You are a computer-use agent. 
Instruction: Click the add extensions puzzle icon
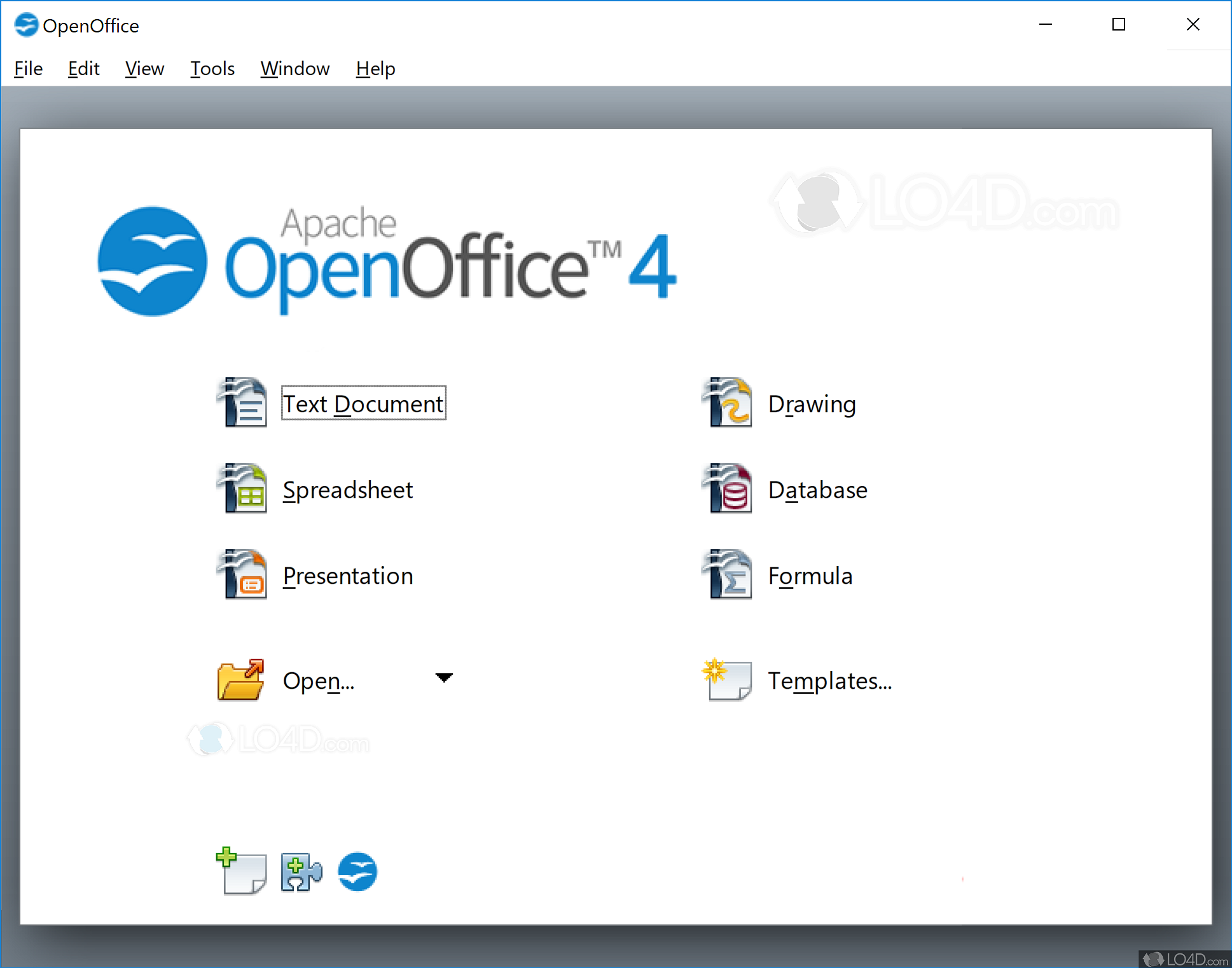pyautogui.click(x=301, y=871)
